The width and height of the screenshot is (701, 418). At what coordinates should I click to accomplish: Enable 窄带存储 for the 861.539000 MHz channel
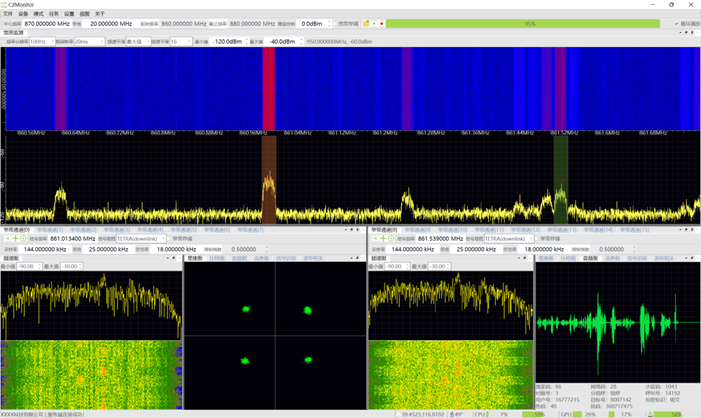(537, 239)
